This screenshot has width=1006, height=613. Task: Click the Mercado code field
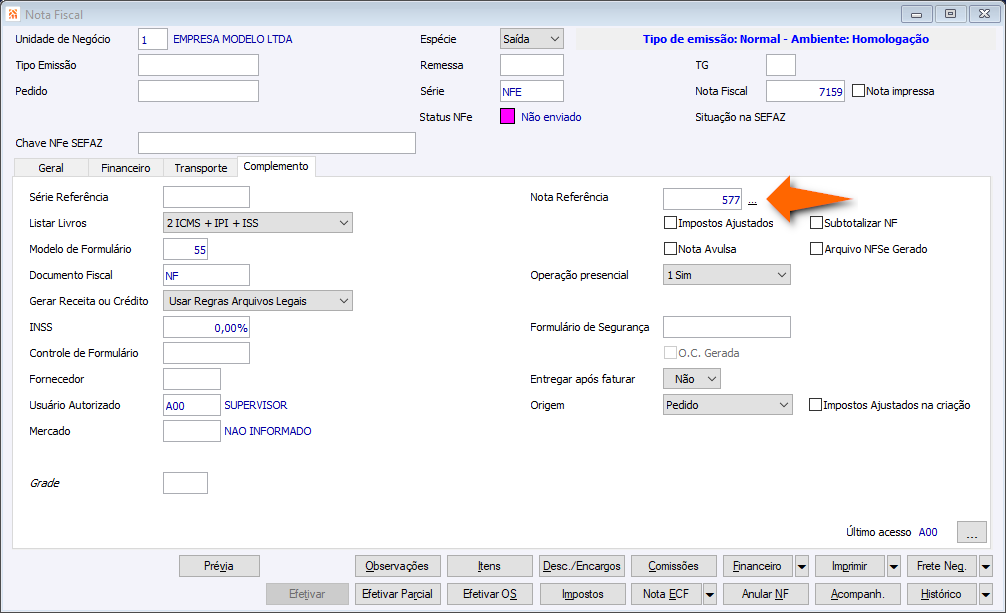click(x=191, y=431)
